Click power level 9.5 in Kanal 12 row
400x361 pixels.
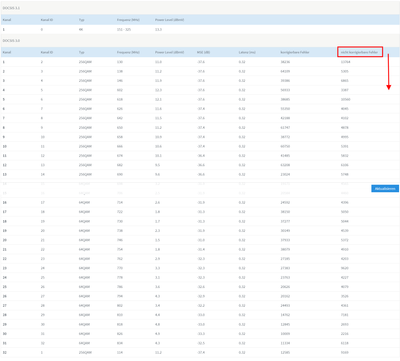coord(157,165)
